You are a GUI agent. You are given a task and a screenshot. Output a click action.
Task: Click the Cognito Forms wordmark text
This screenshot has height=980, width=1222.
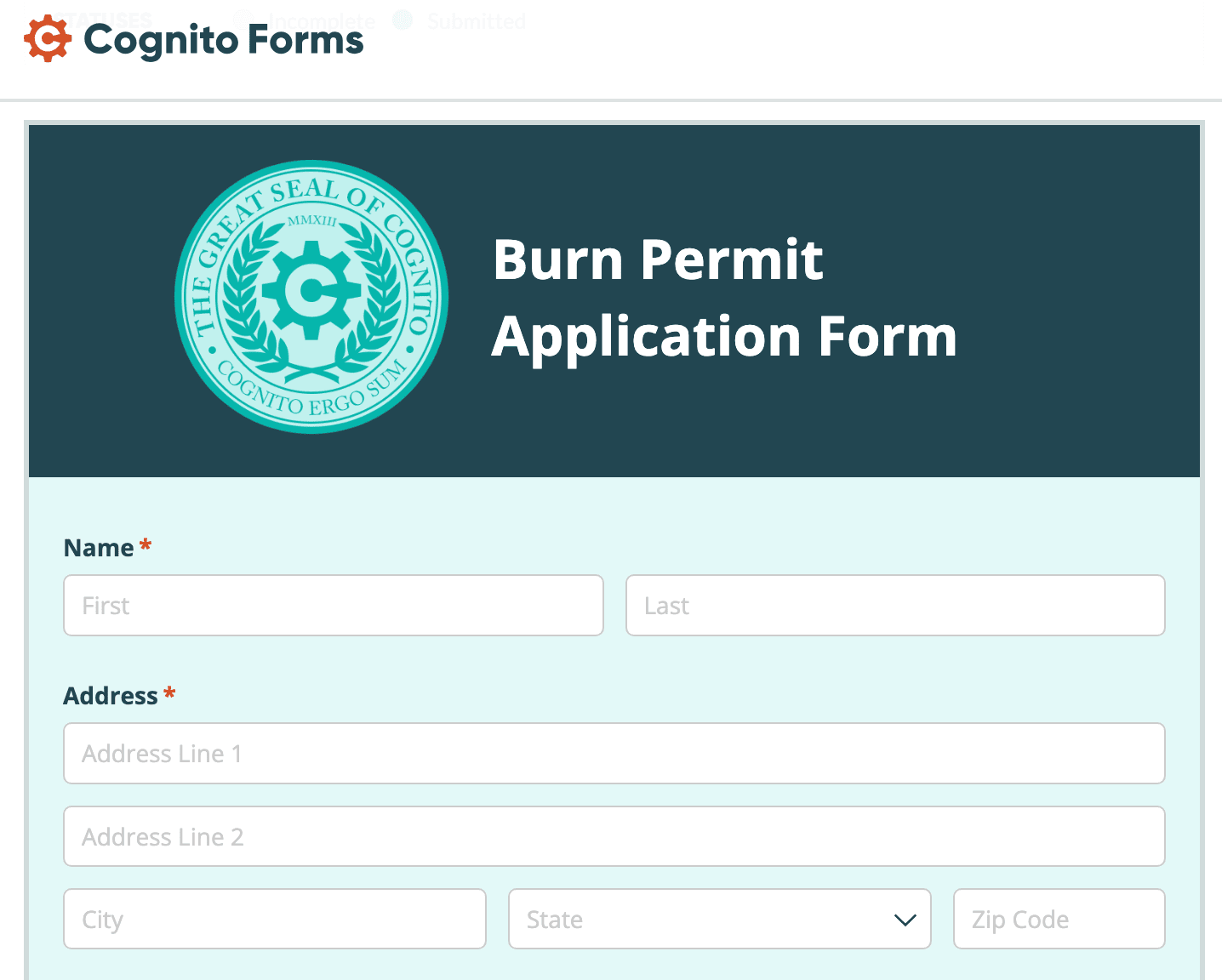click(224, 40)
